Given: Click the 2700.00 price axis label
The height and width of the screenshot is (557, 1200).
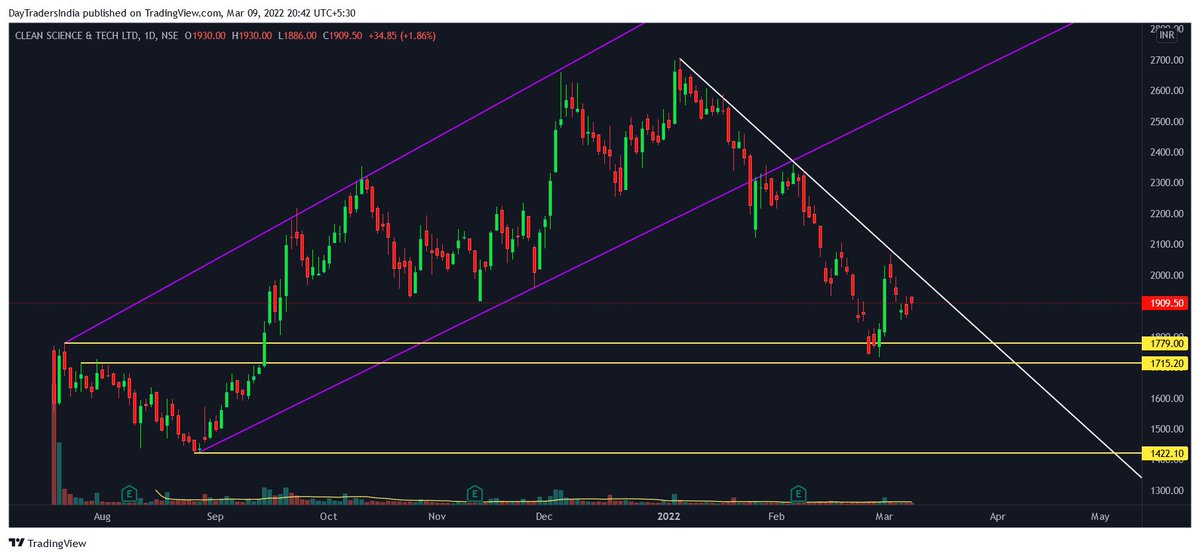Looking at the screenshot, I should coord(1166,60).
